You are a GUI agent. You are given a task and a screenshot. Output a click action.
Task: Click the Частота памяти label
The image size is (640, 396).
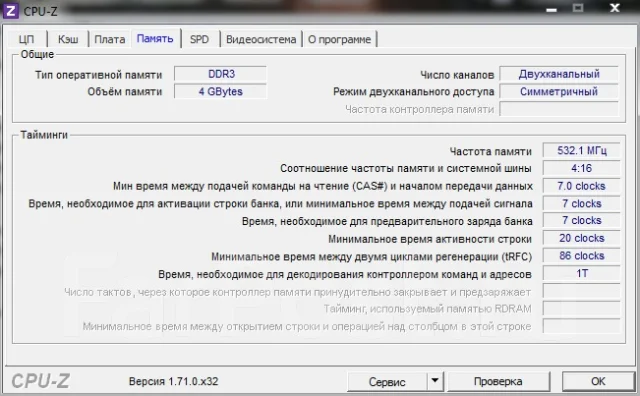click(490, 151)
